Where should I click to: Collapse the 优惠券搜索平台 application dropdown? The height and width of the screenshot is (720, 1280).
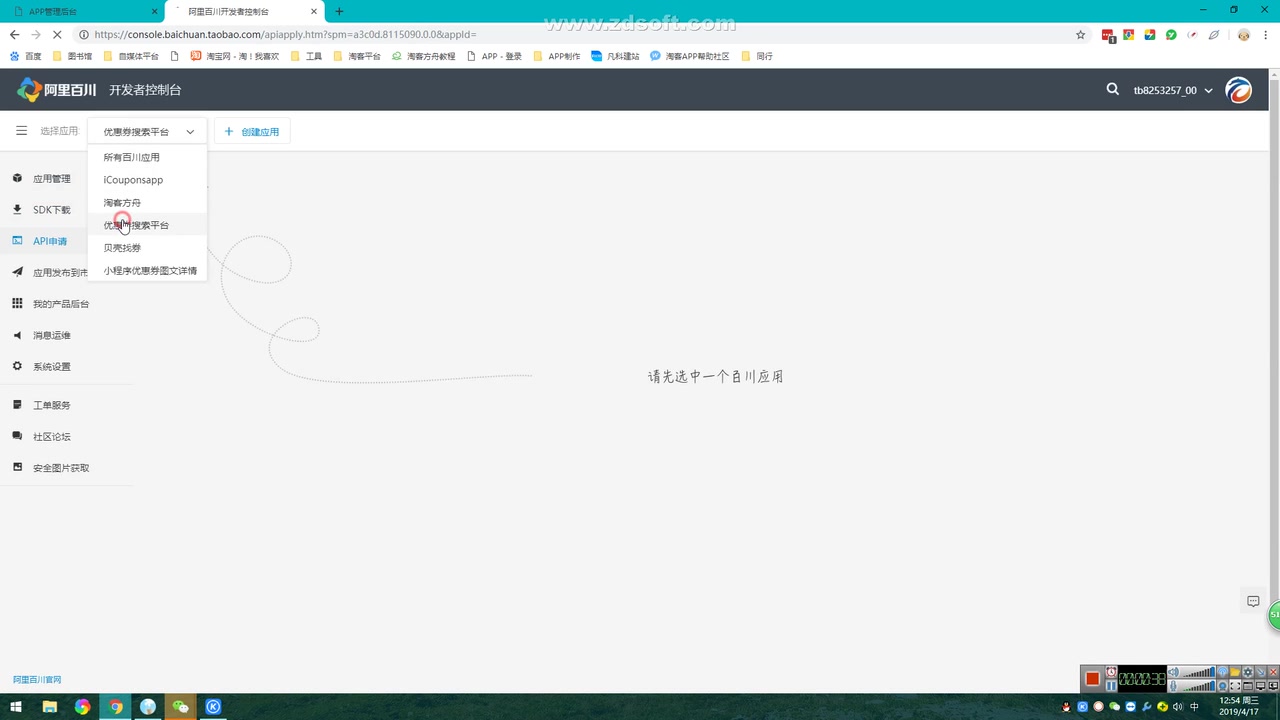(x=147, y=131)
